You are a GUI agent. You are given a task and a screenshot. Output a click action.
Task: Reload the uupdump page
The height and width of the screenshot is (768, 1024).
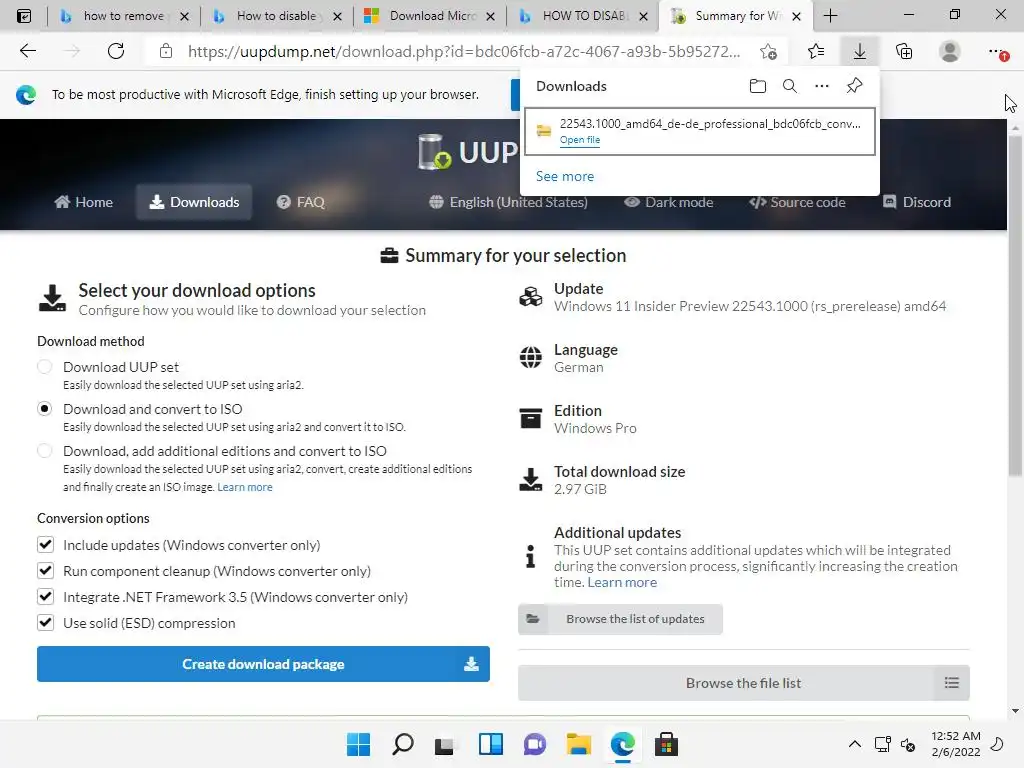[x=116, y=51]
